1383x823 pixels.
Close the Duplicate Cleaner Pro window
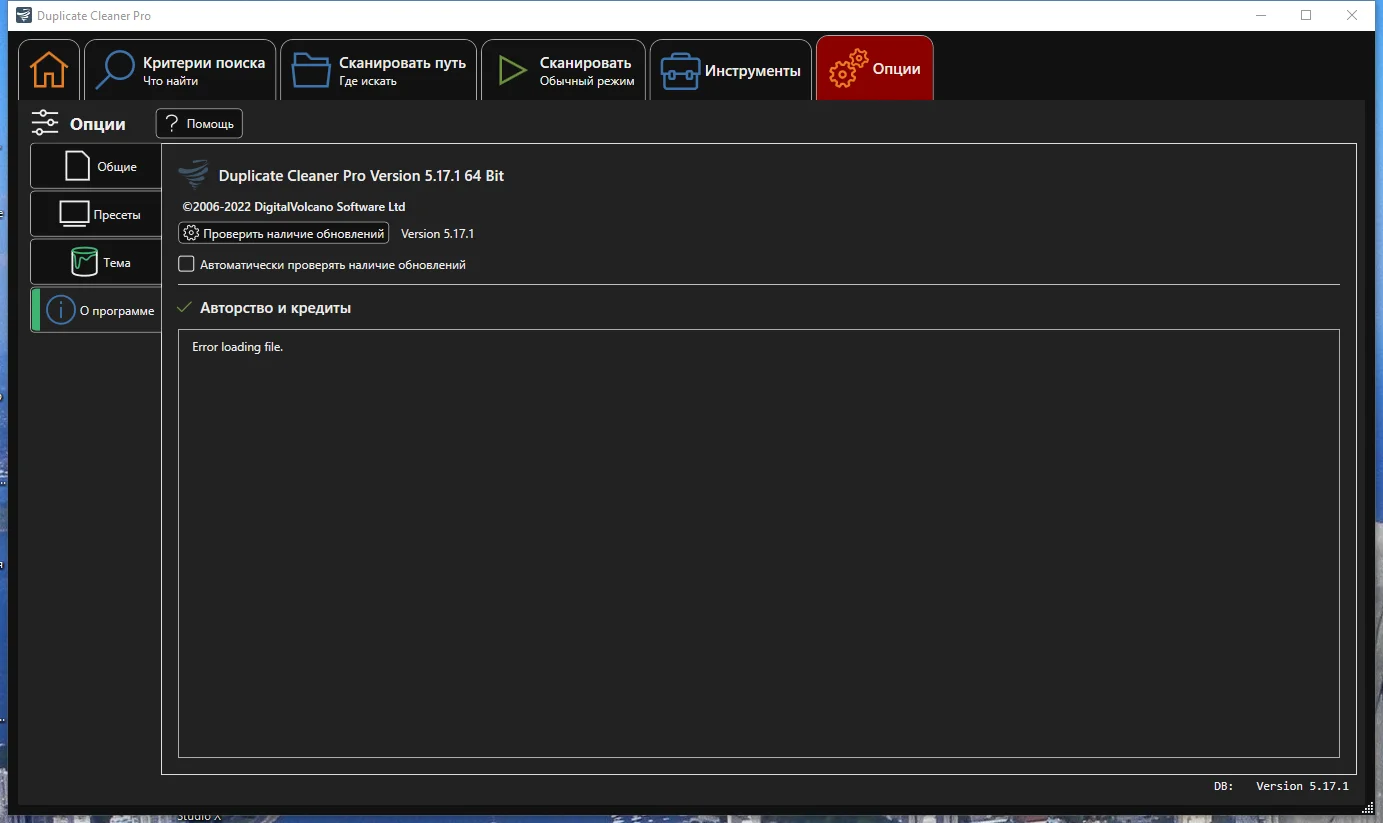click(x=1352, y=15)
